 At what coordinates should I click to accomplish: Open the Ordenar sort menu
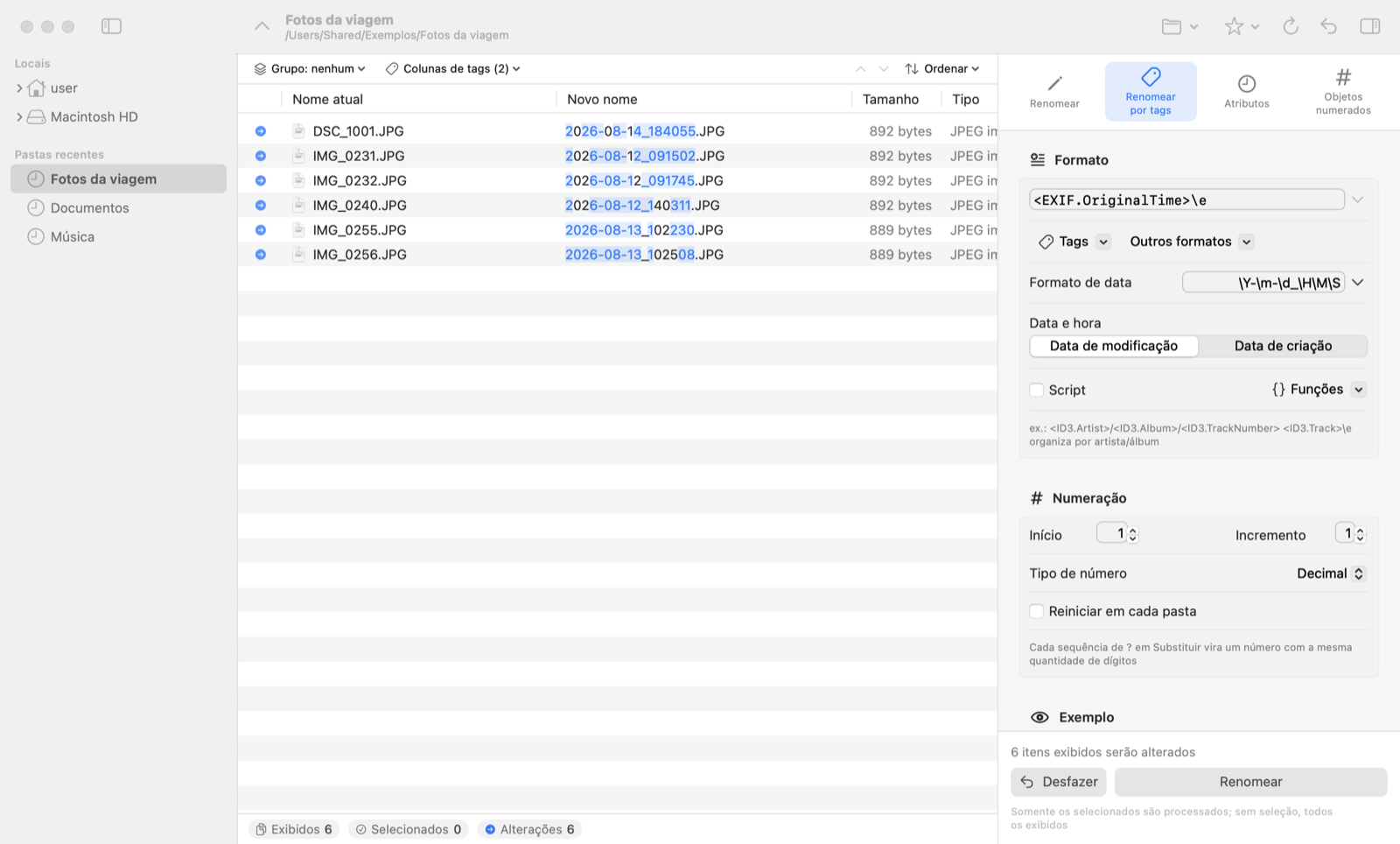942,68
